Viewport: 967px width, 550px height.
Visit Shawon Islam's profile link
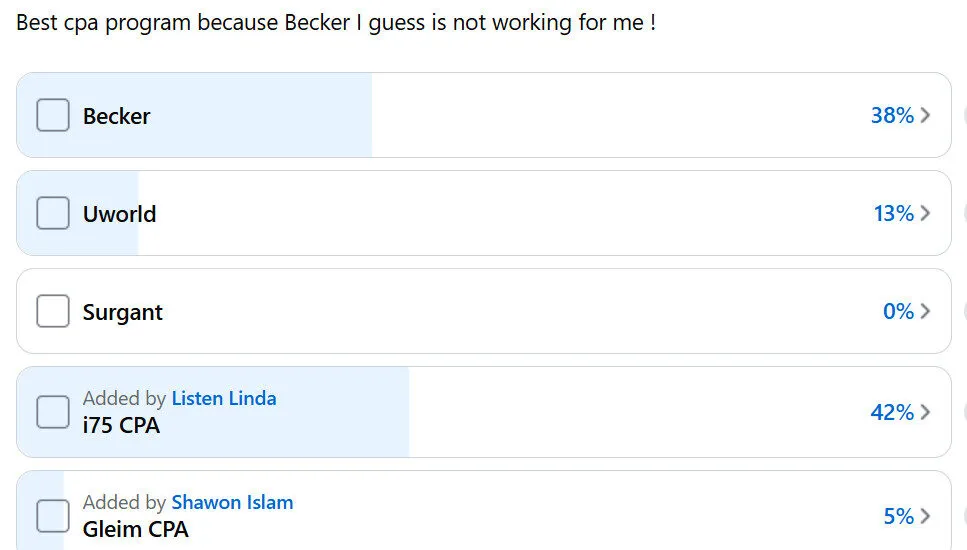coord(232,502)
